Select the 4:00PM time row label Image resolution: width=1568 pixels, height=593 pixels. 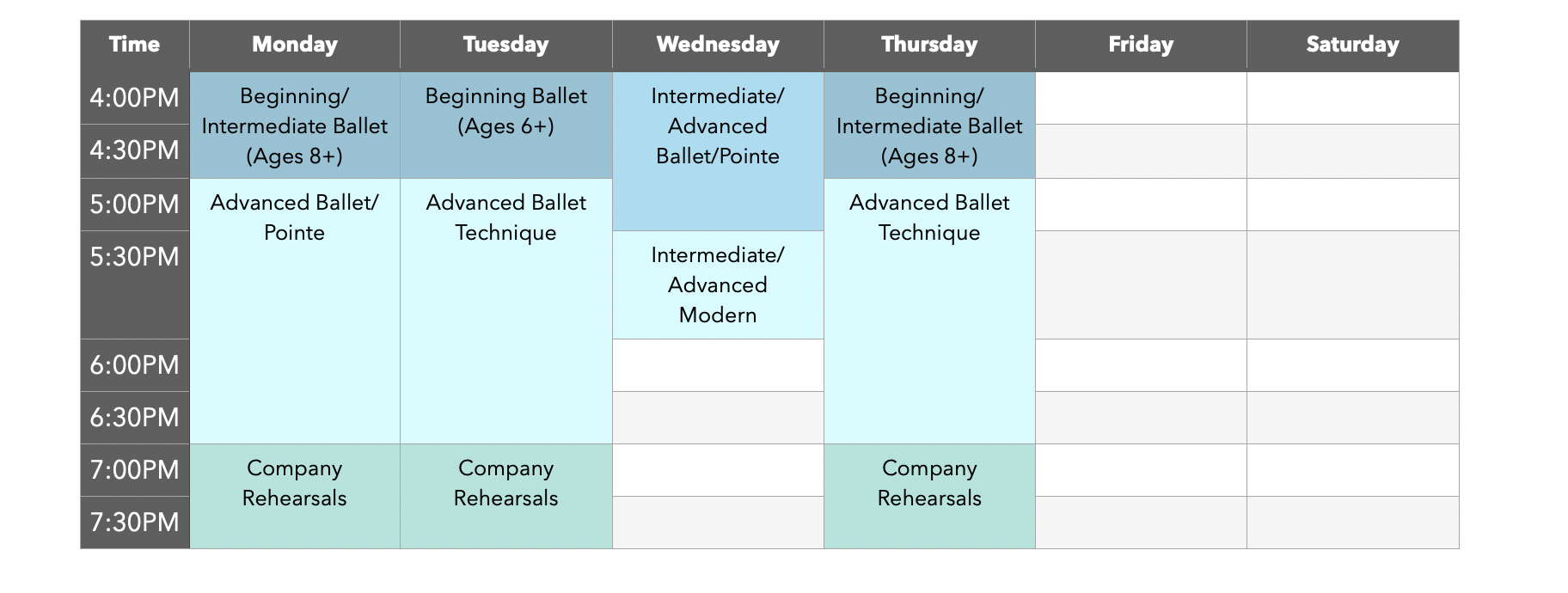135,98
